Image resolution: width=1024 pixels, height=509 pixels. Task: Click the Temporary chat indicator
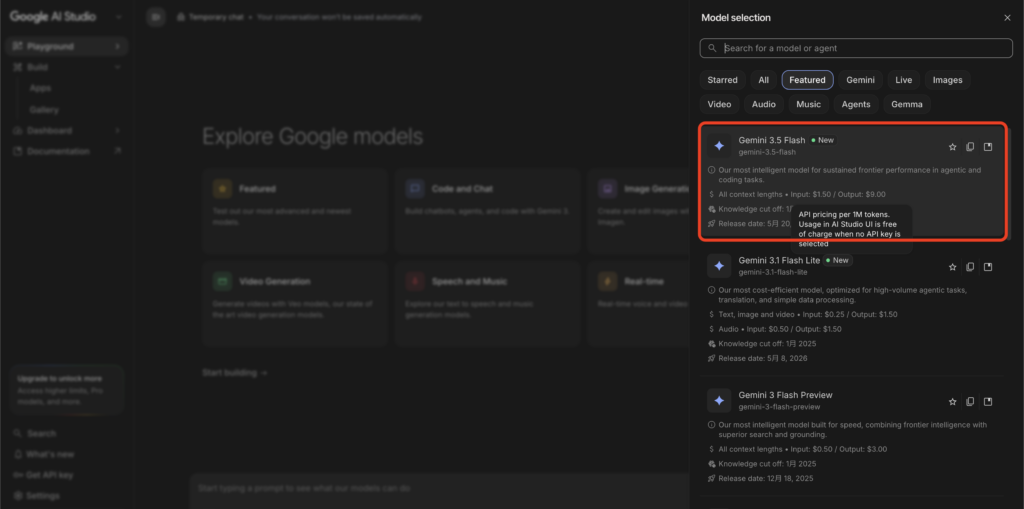click(x=211, y=17)
